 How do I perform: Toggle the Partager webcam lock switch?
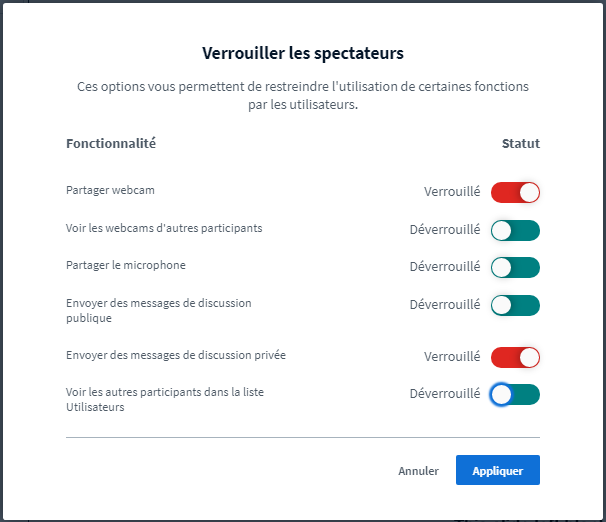(x=515, y=192)
